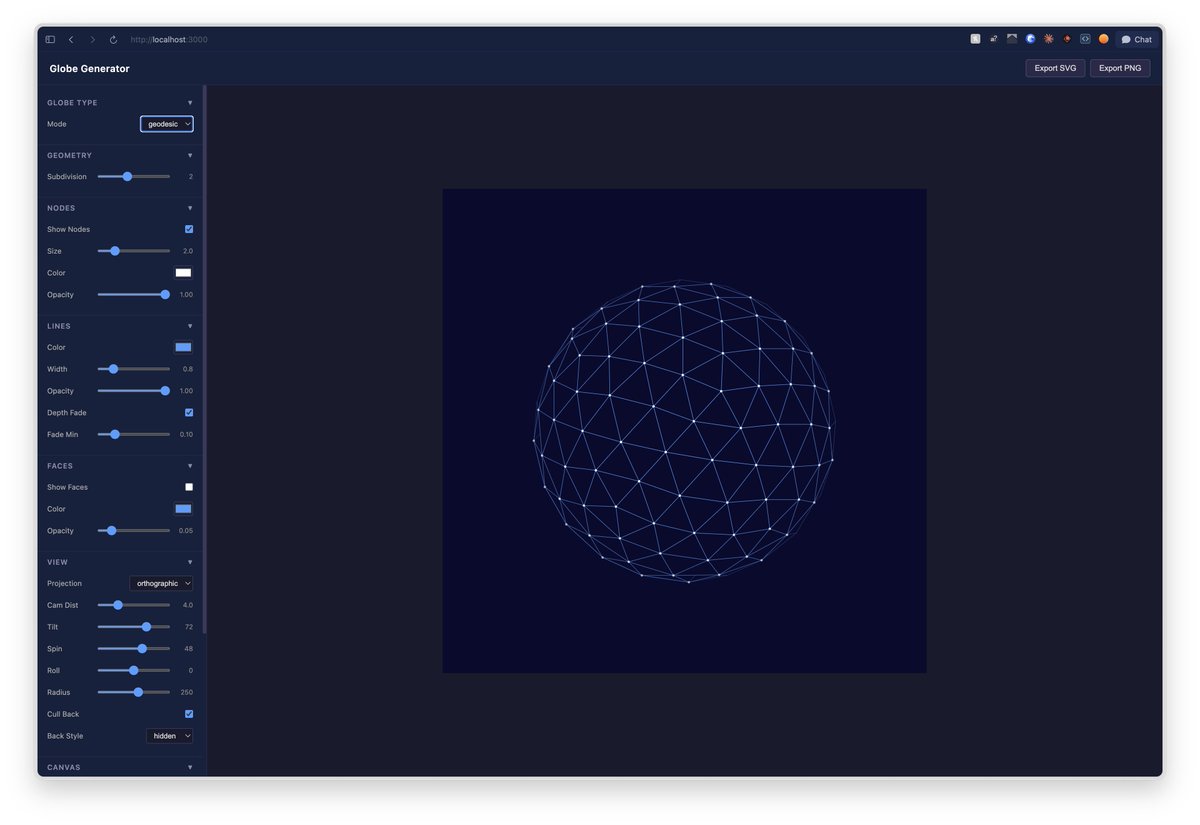Screen dimensions: 1200x825
Task: Collapse the Geometry section
Action: (x=190, y=155)
